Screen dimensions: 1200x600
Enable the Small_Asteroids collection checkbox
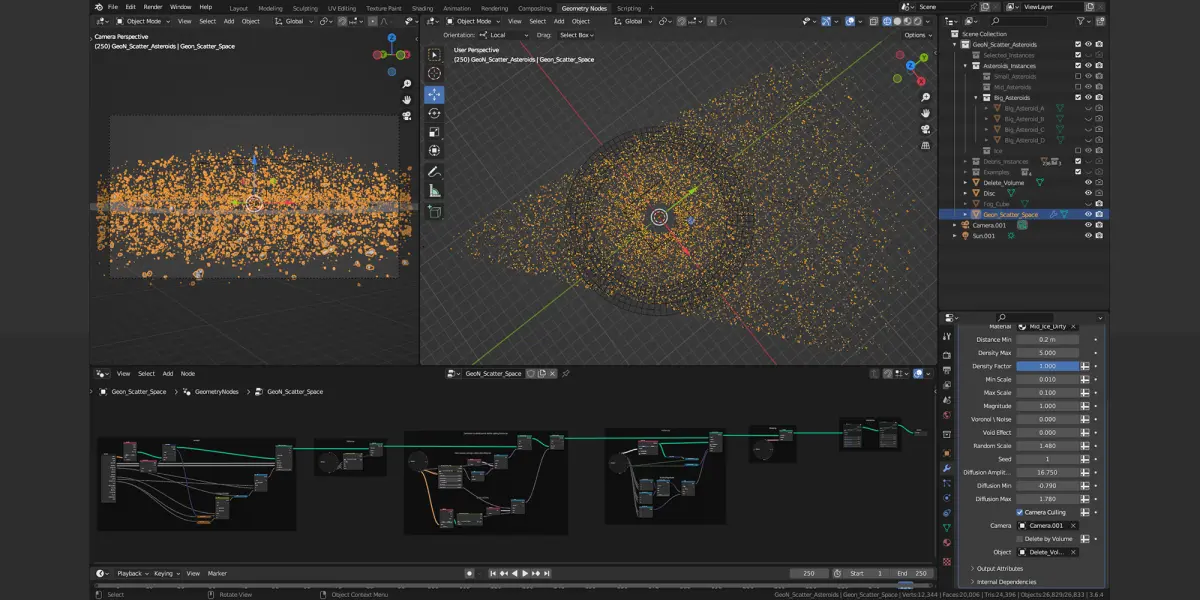(x=1077, y=76)
